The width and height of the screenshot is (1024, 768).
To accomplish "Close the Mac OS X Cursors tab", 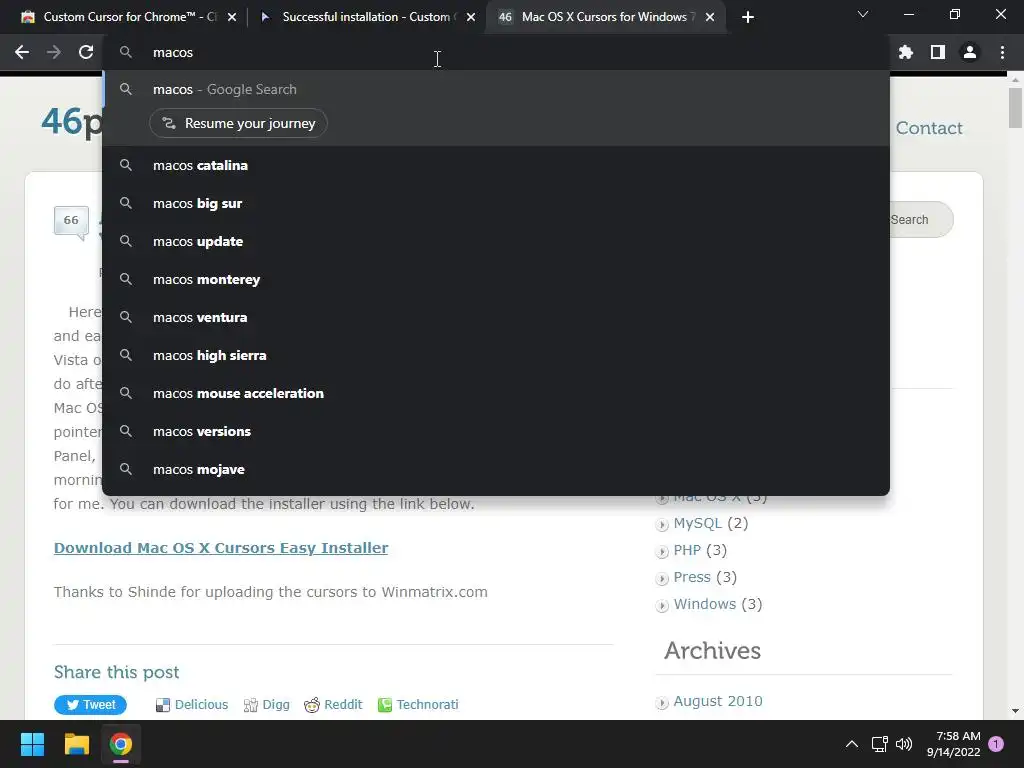I will point(710,17).
